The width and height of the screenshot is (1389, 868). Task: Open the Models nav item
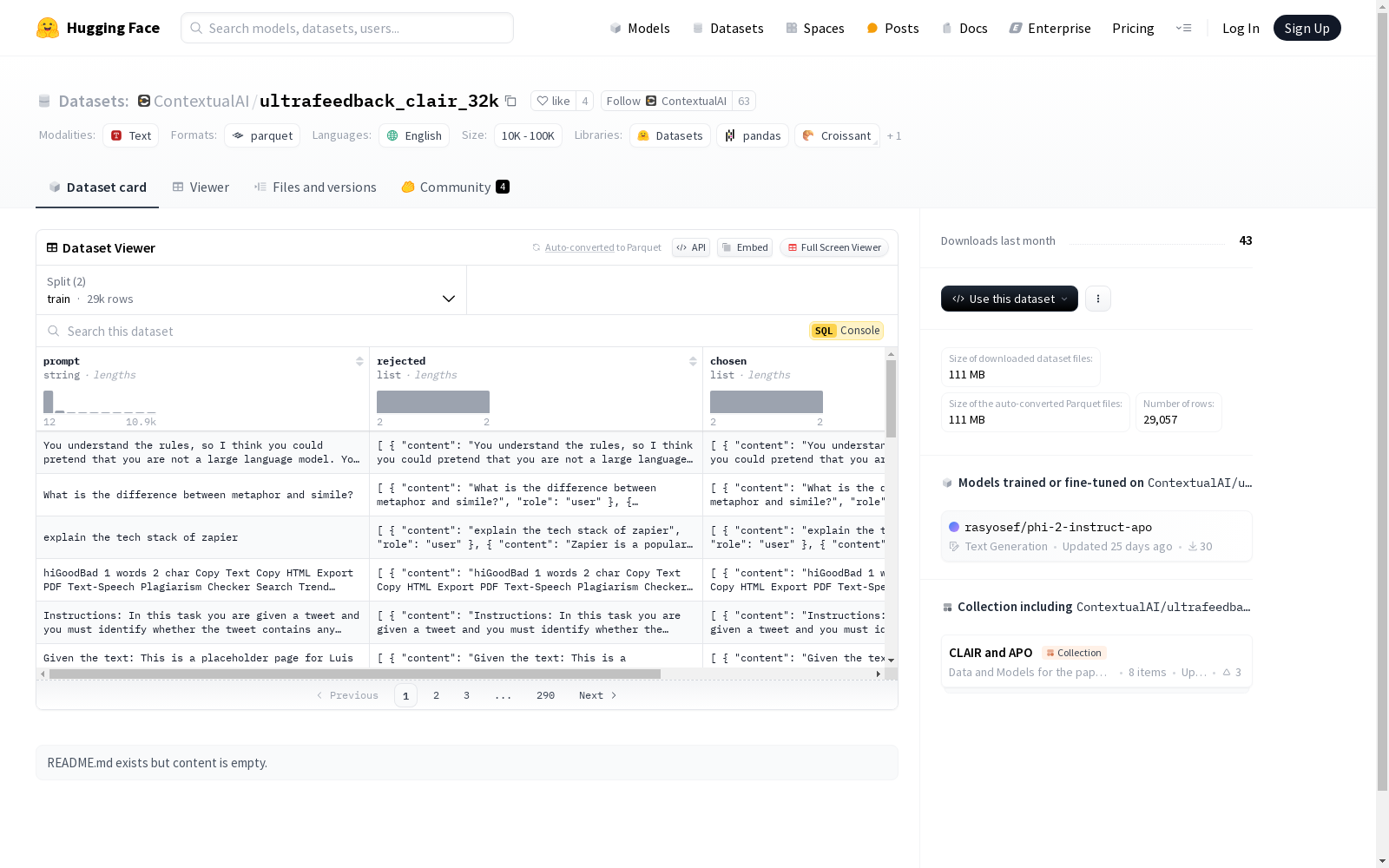pyautogui.click(x=640, y=28)
